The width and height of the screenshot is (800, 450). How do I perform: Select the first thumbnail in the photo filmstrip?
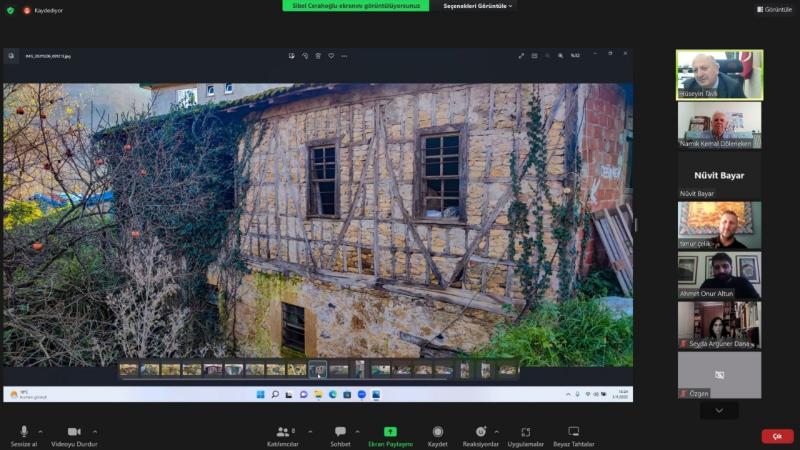128,370
